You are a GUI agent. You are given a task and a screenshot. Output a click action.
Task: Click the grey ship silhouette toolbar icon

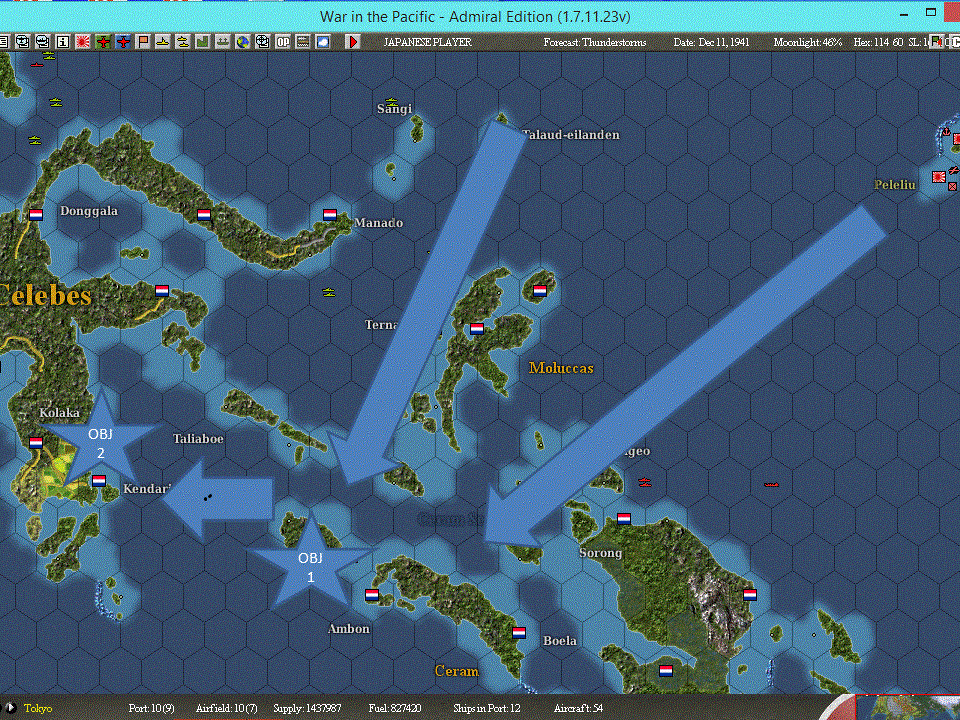click(223, 42)
